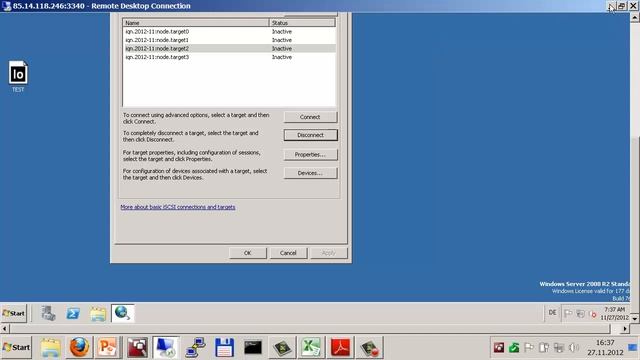Open PowerPoint from local taskbar
640x360 pixels.
pyautogui.click(x=108, y=347)
